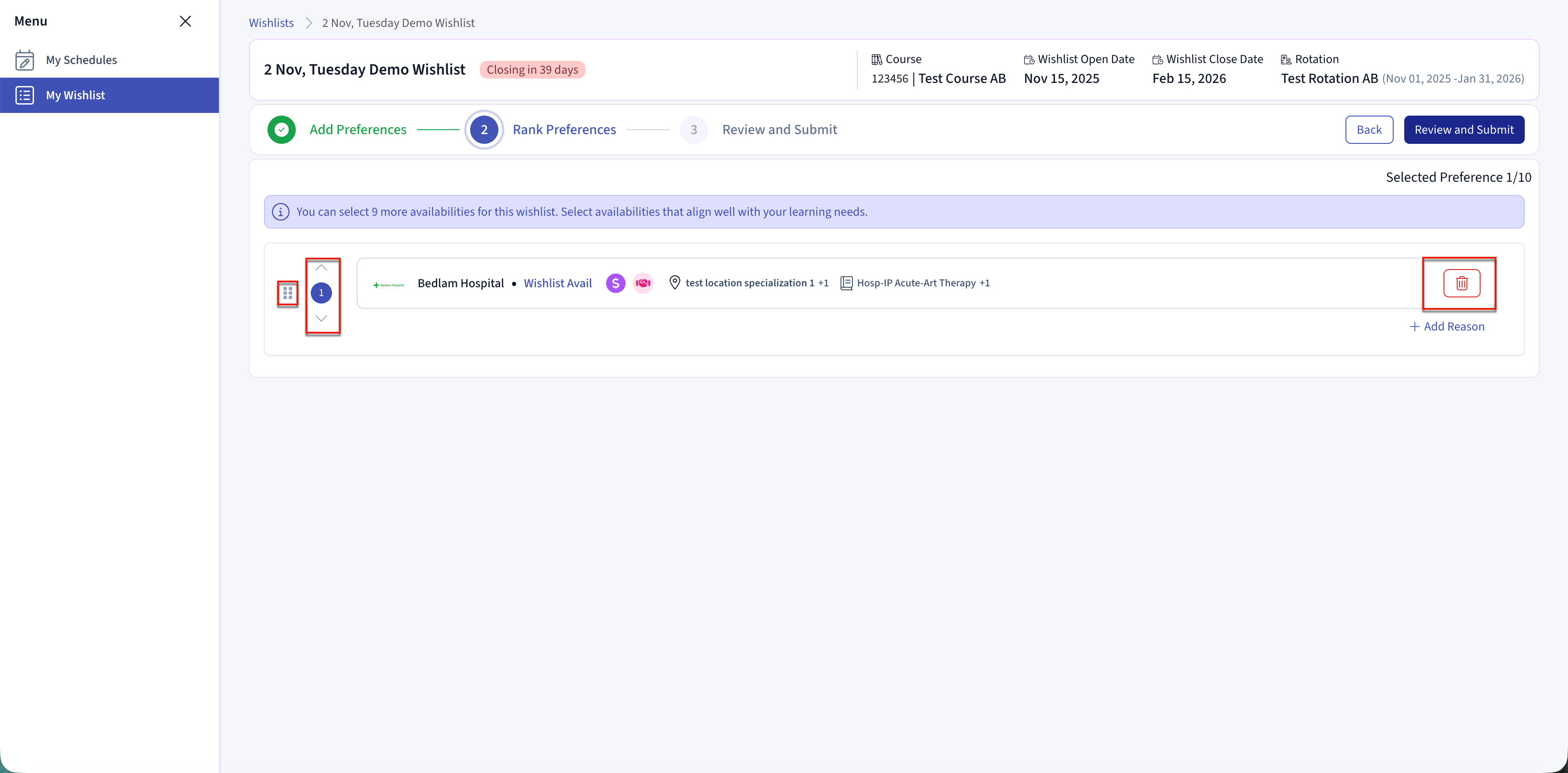This screenshot has height=773, width=1568.
Task: Move preference down with chevron arrow
Action: pyautogui.click(x=321, y=318)
